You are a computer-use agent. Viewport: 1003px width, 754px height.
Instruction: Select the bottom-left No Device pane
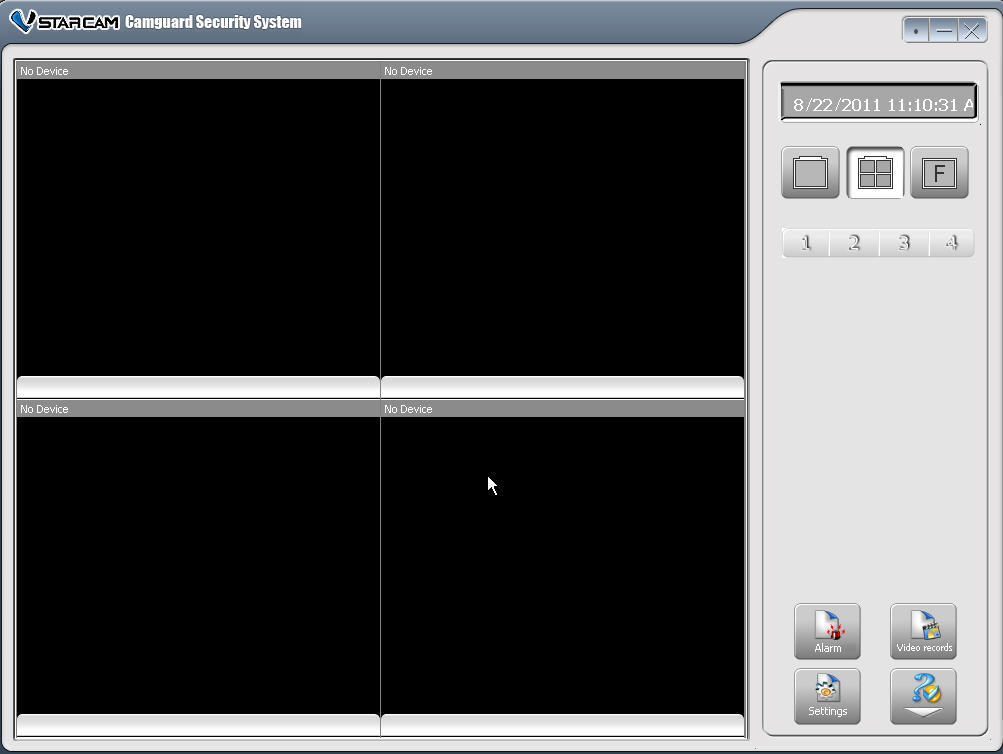pyautogui.click(x=197, y=565)
